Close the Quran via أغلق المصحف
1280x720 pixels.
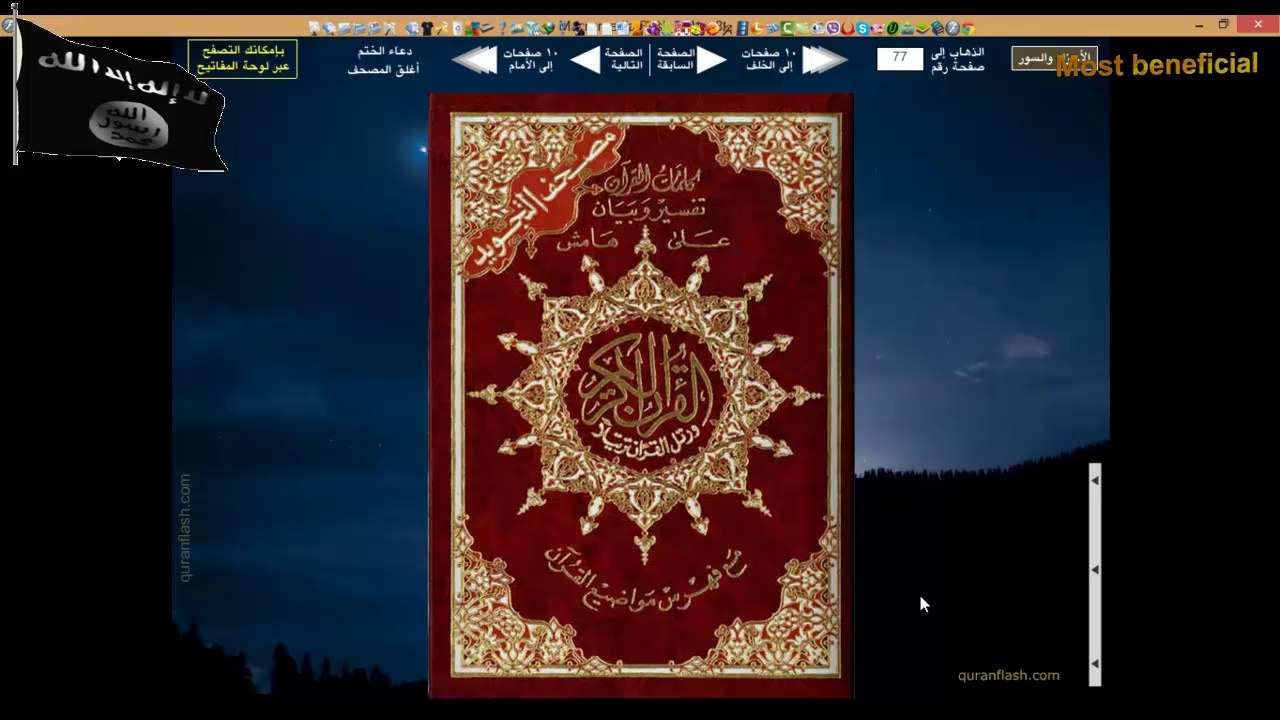coord(383,69)
